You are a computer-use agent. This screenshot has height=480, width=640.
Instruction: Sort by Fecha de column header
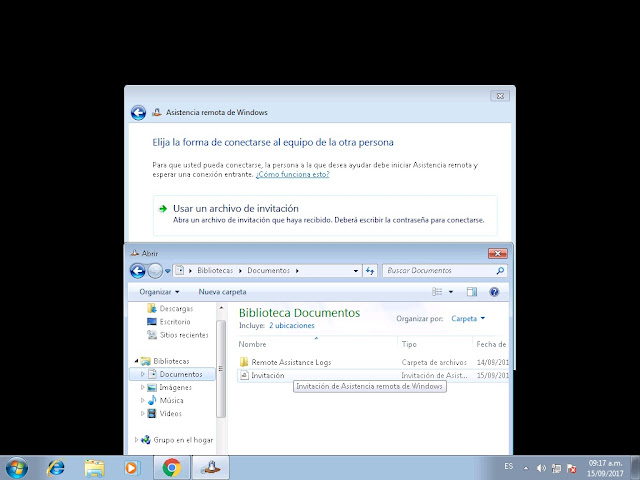click(491, 344)
